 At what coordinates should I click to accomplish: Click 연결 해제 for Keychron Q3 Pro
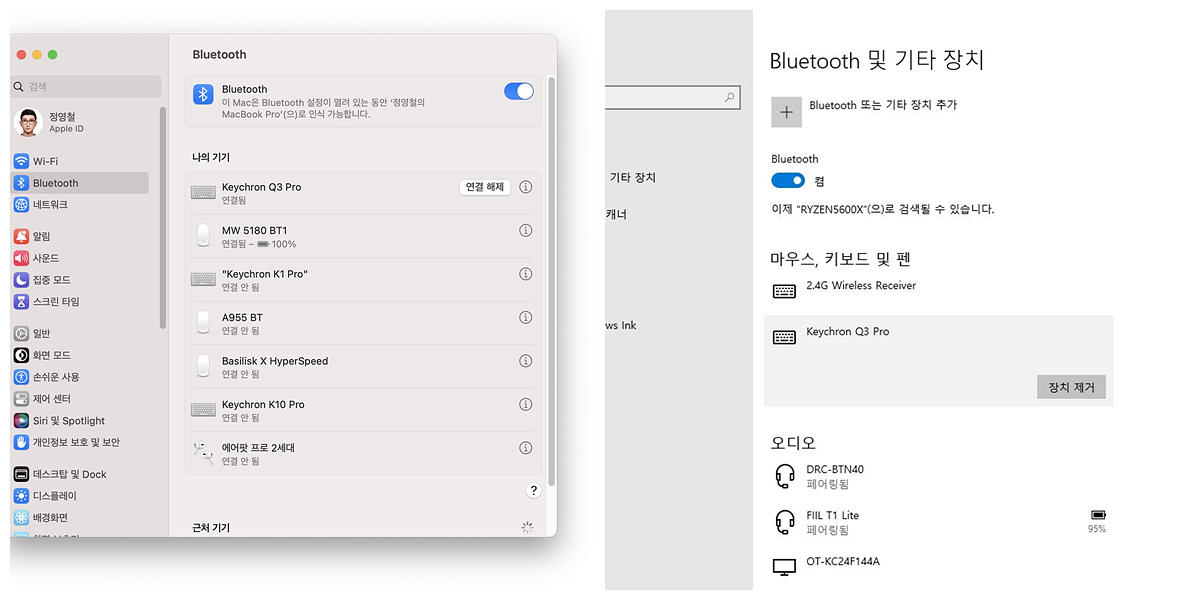[485, 187]
